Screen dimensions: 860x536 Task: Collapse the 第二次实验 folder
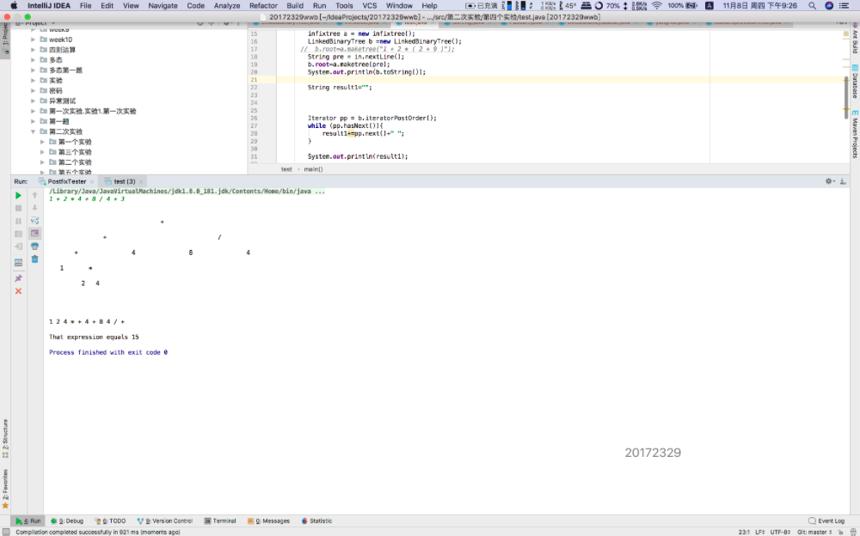33,132
